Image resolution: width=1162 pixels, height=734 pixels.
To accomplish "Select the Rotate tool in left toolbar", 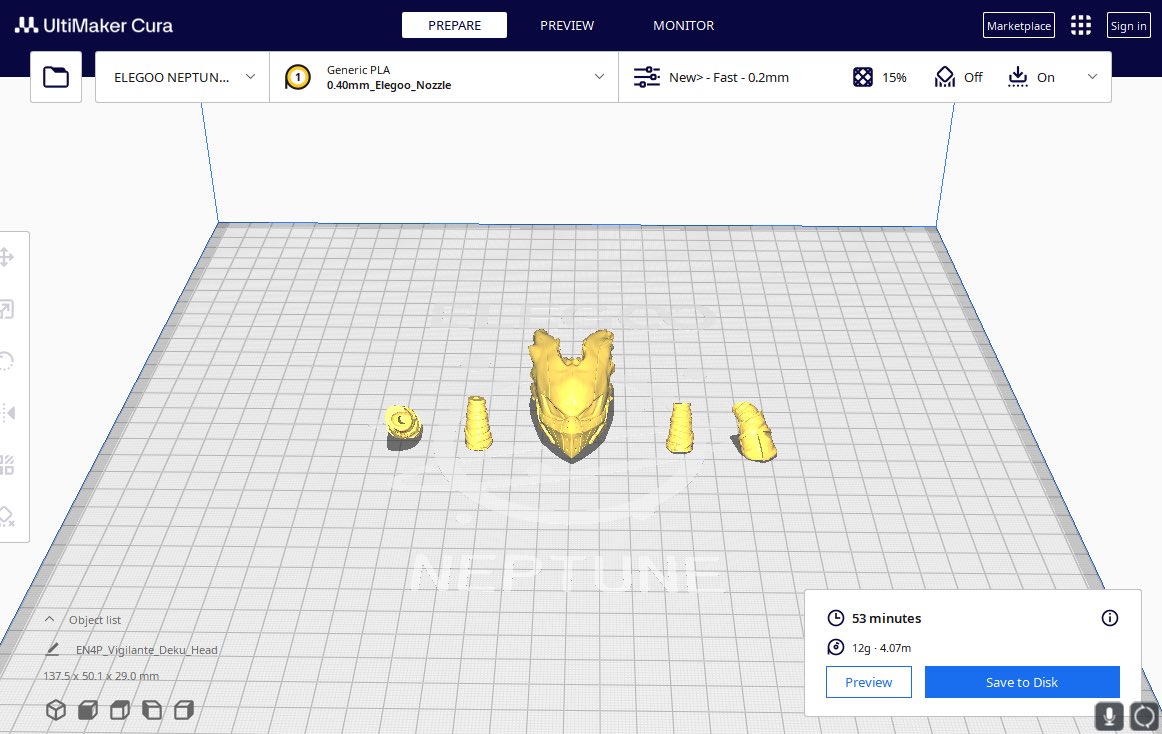I will click(6, 361).
